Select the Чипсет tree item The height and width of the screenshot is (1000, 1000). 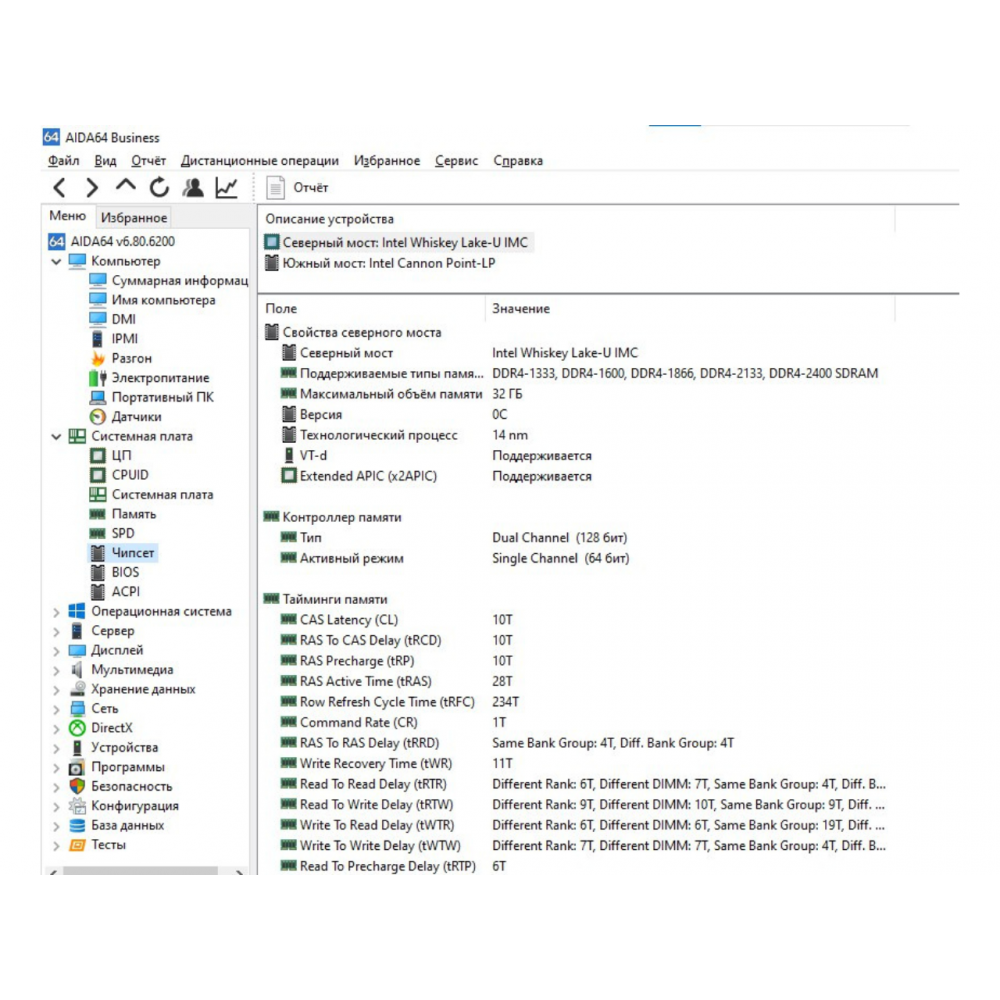[x=122, y=553]
